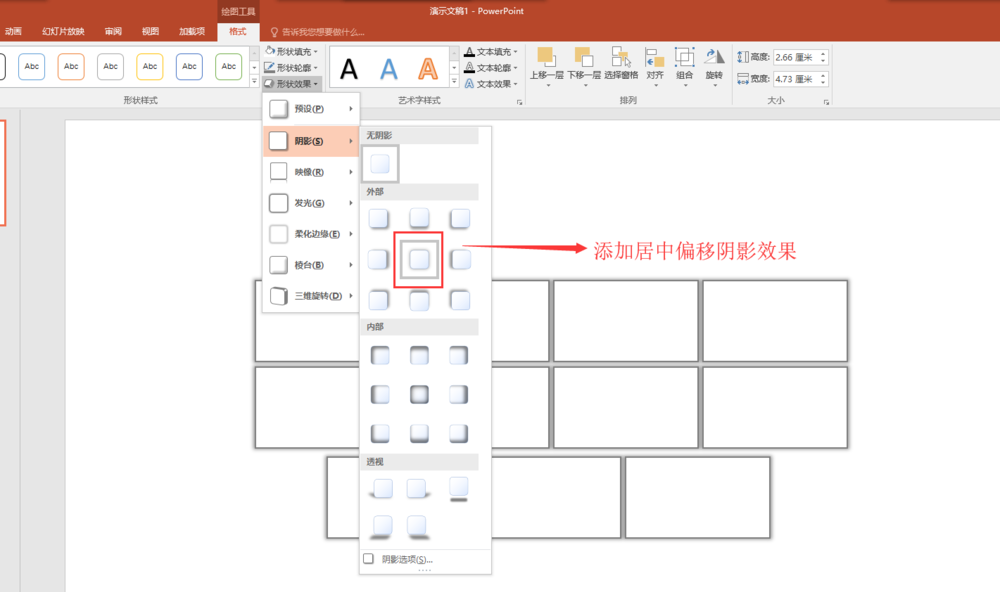Expand the shape styles gallery more arrow
The image size is (1000, 592).
tap(254, 82)
